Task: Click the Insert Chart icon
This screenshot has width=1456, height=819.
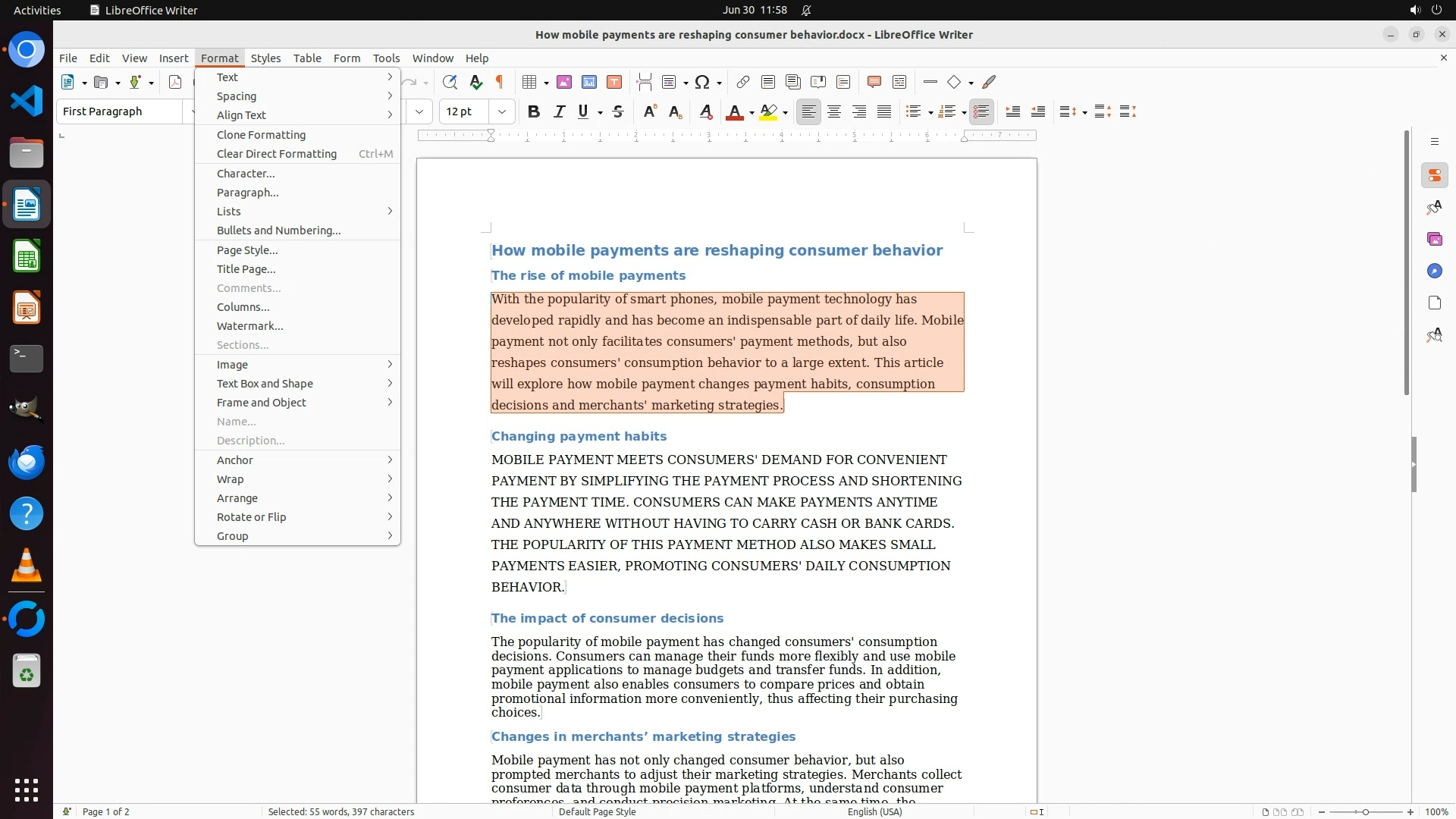Action: tap(589, 82)
